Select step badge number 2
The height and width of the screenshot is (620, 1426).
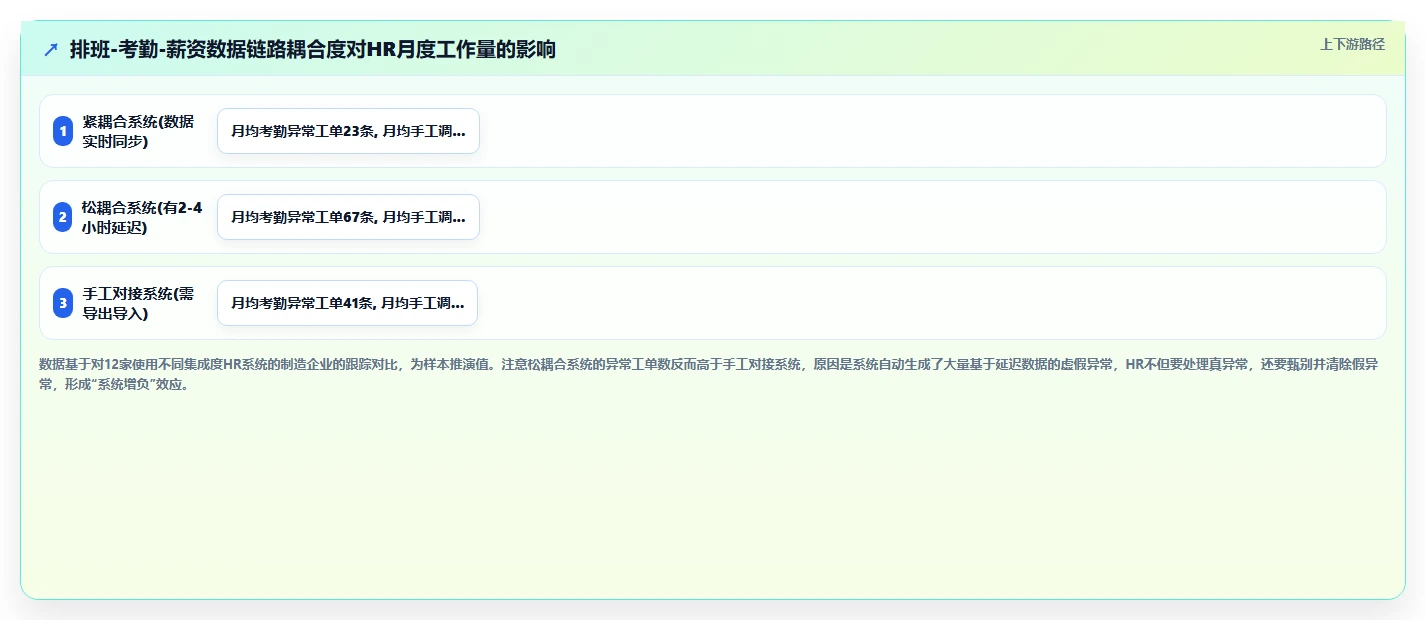(x=63, y=217)
